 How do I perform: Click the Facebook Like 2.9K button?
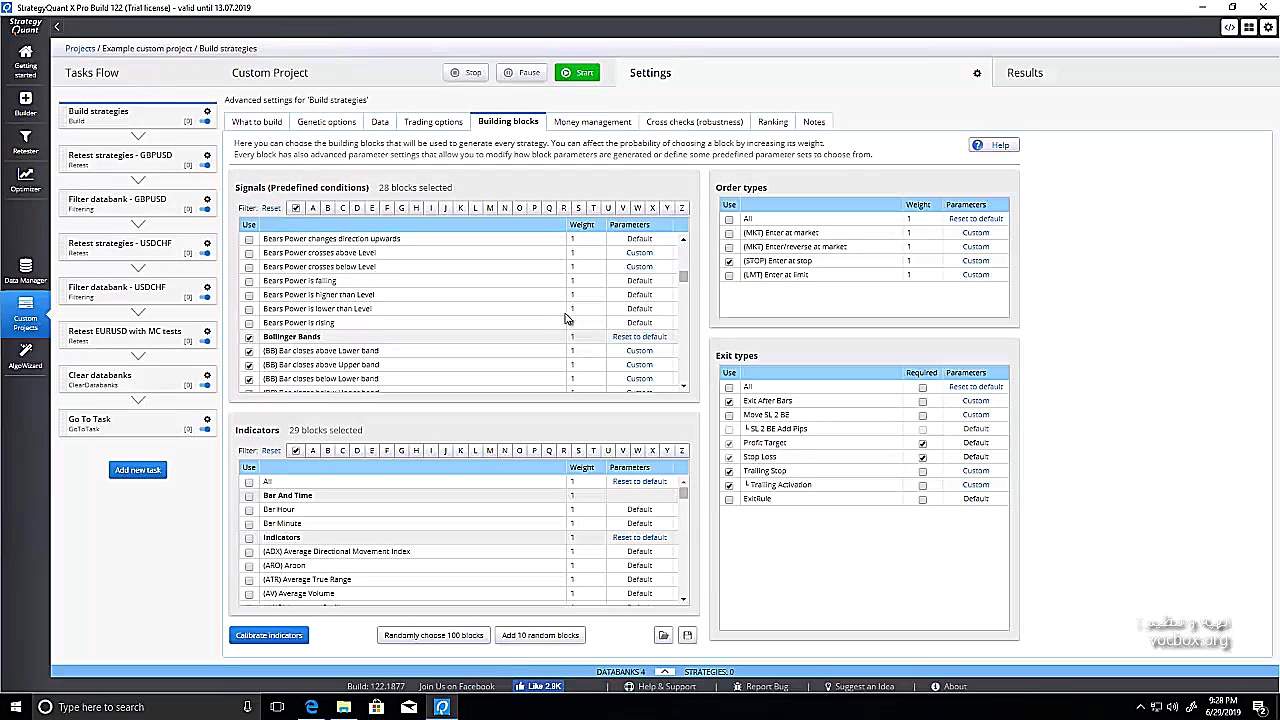tap(538, 686)
